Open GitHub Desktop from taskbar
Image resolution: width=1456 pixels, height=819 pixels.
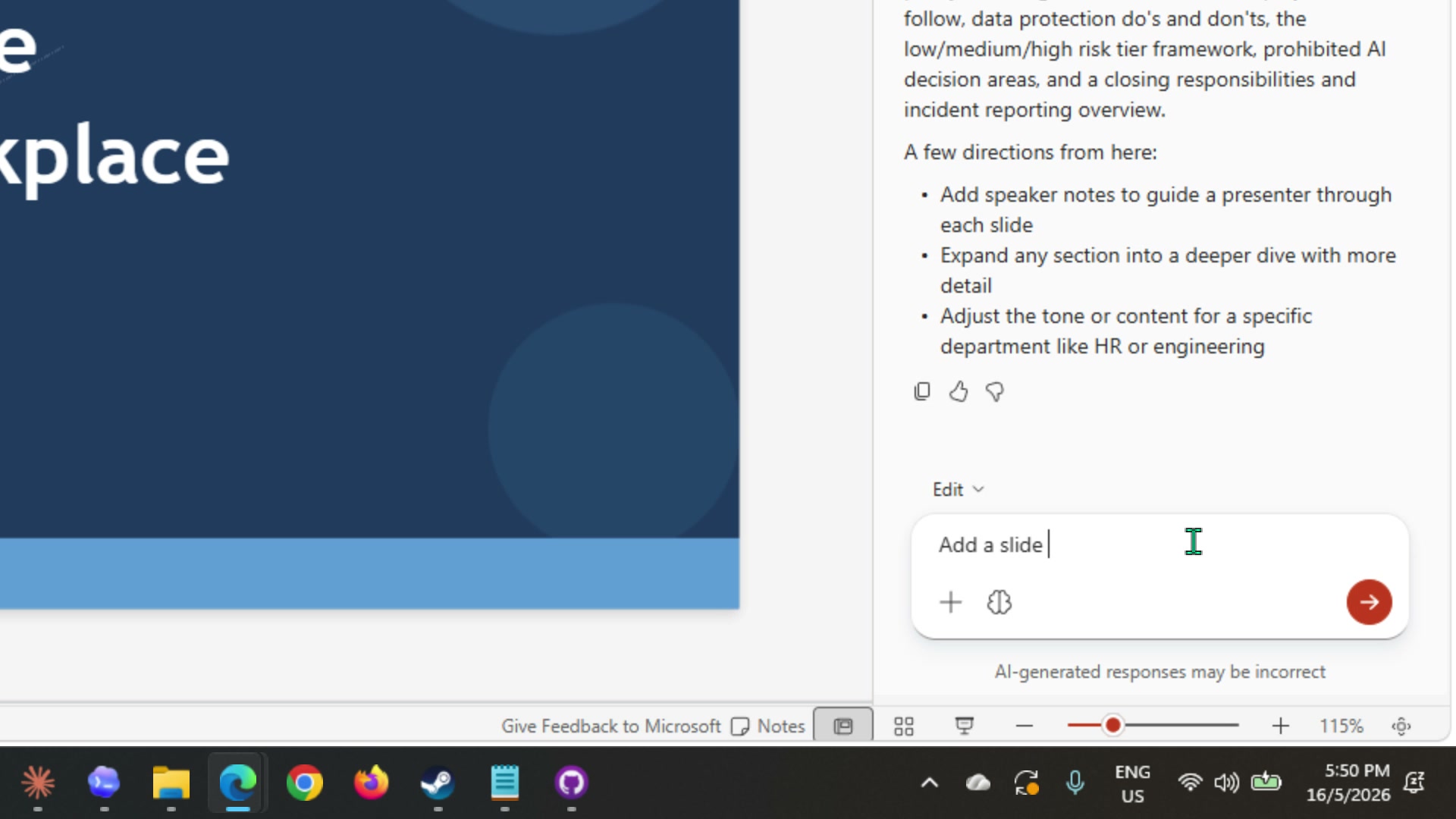[571, 783]
